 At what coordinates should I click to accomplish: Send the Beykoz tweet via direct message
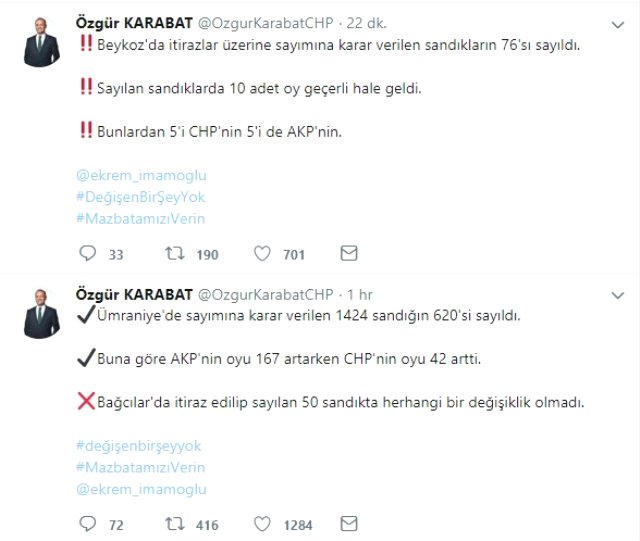pyautogui.click(x=349, y=254)
